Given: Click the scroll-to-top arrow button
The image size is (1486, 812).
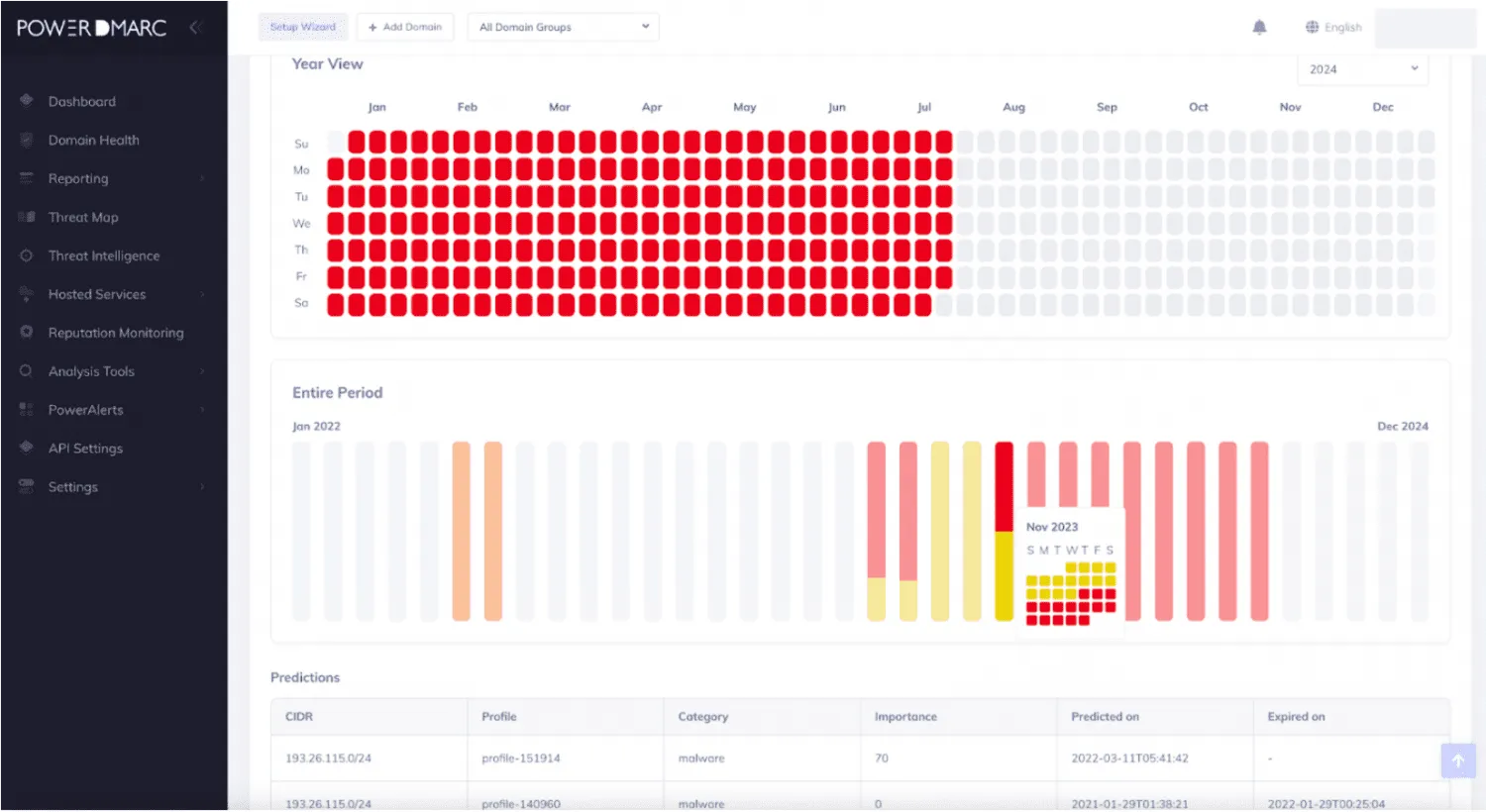Looking at the screenshot, I should tap(1457, 761).
